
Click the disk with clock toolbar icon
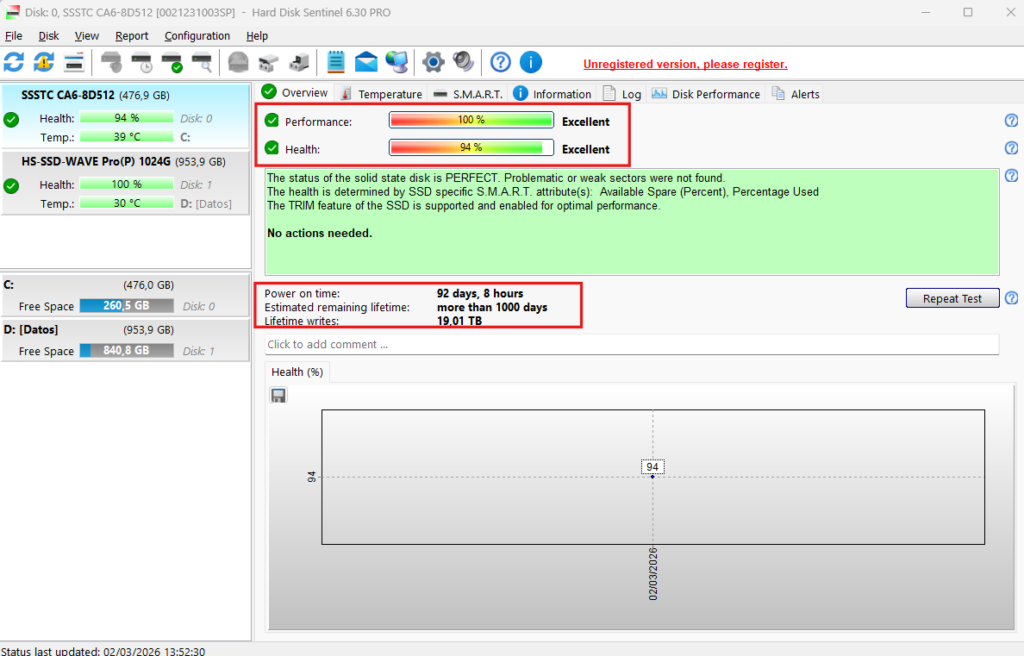coord(141,62)
